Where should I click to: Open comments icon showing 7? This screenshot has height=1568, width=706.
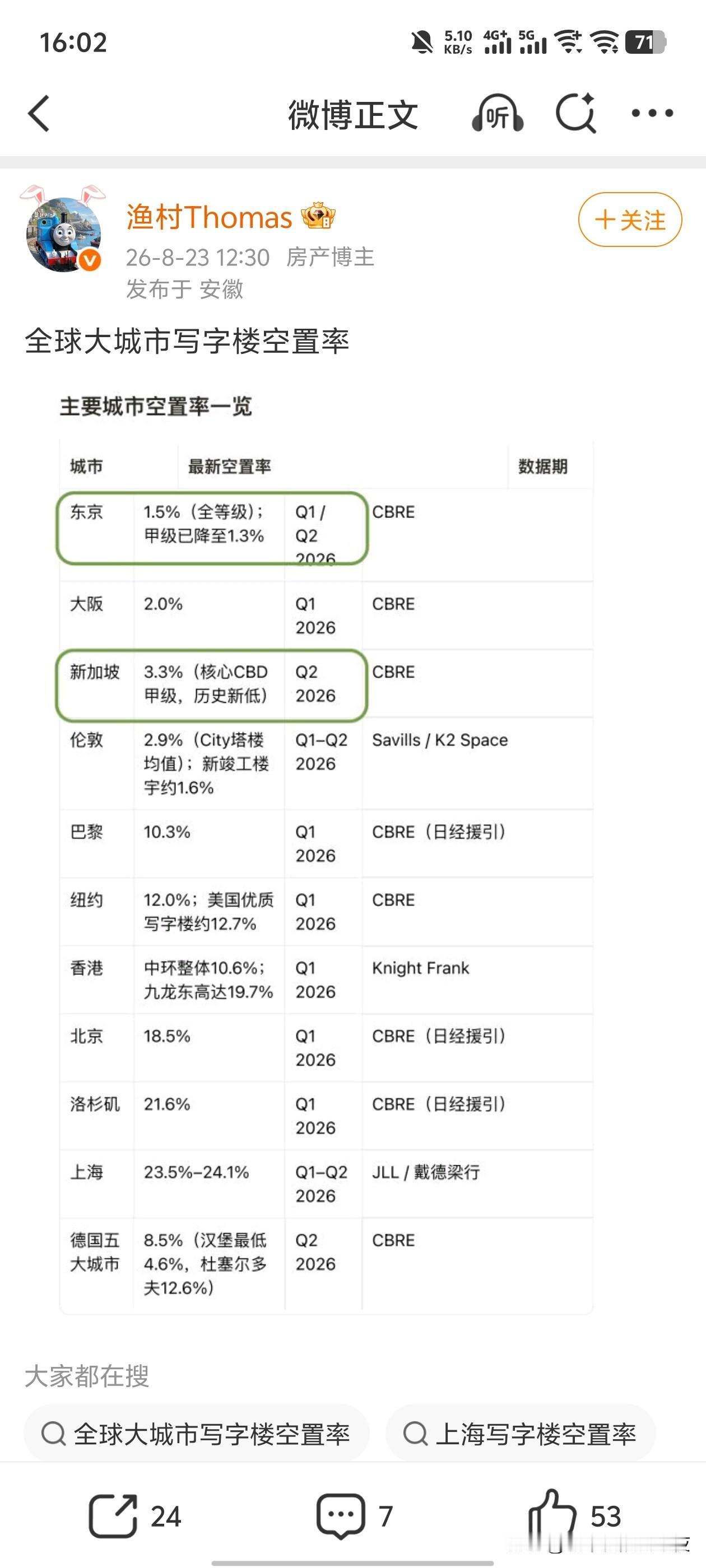click(x=355, y=1516)
